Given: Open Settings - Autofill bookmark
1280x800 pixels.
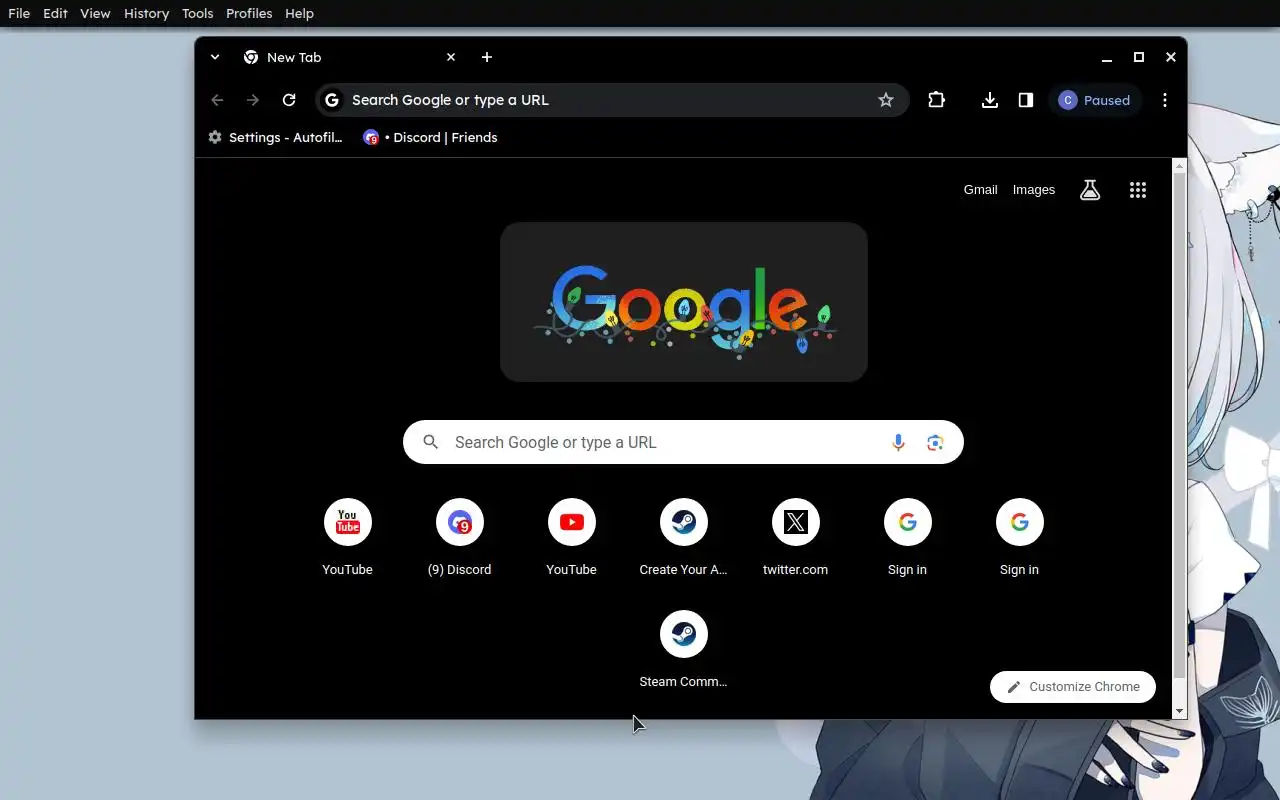Looking at the screenshot, I should [x=275, y=137].
